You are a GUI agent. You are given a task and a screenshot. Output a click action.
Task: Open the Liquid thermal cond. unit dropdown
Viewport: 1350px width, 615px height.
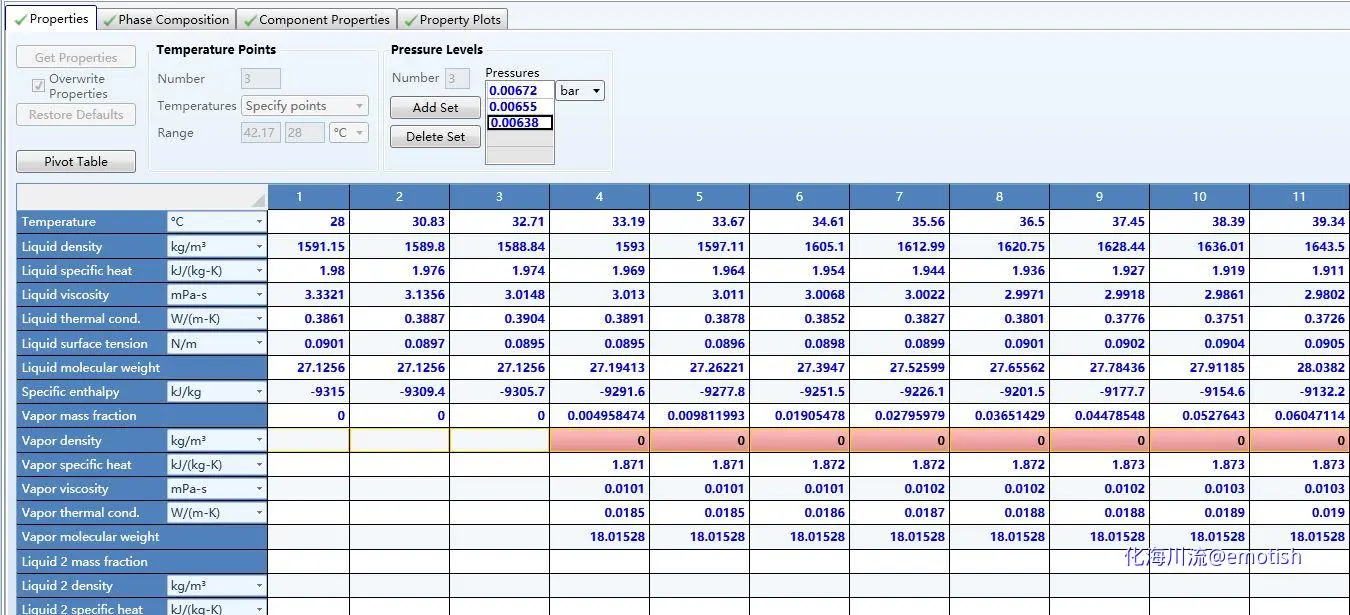tap(217, 319)
